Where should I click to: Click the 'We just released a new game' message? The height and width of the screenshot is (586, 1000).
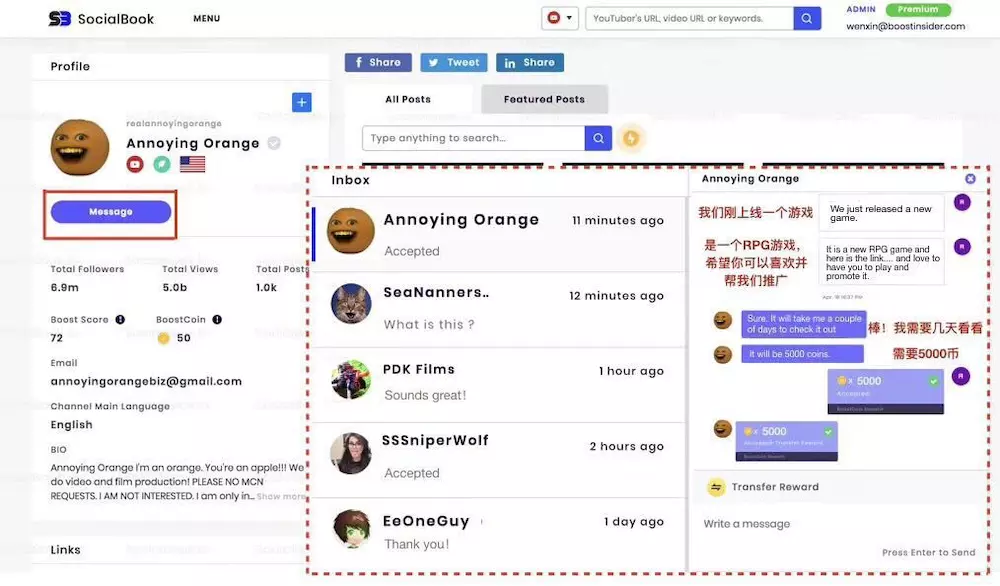(x=881, y=213)
